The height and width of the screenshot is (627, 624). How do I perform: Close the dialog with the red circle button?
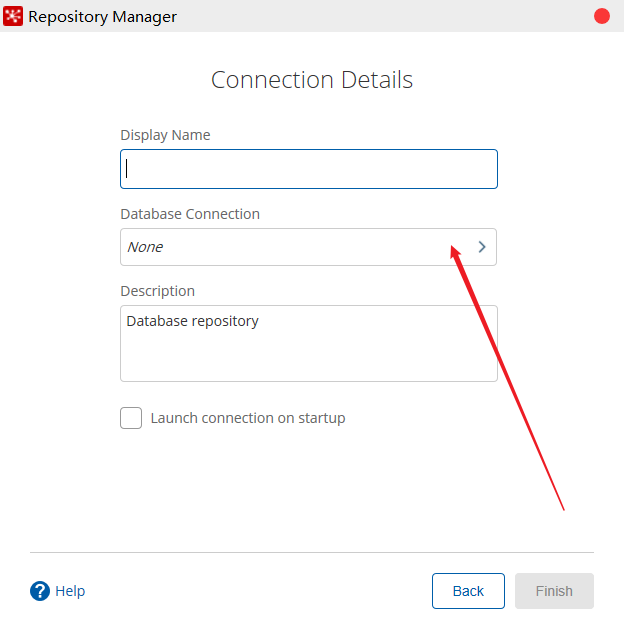pyautogui.click(x=602, y=16)
